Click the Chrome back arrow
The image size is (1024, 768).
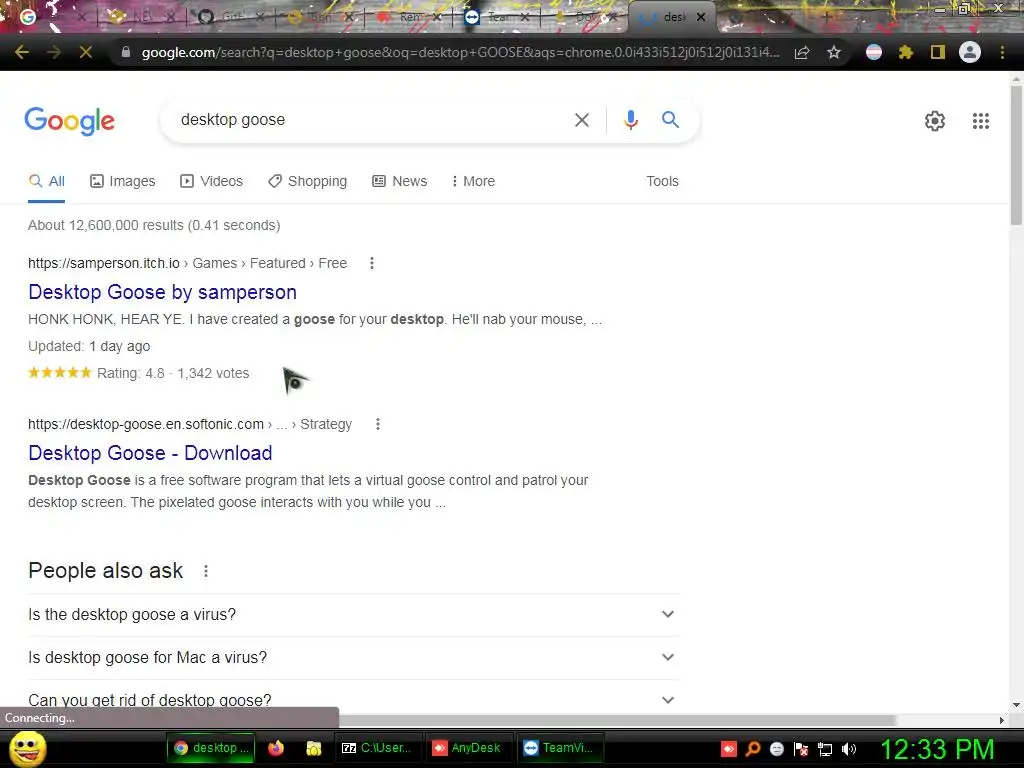[22, 52]
